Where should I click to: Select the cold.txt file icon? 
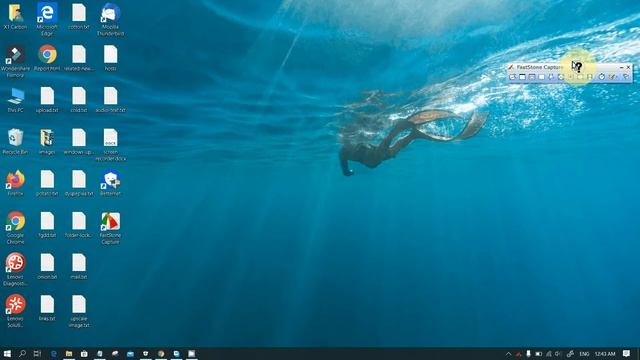pos(79,100)
